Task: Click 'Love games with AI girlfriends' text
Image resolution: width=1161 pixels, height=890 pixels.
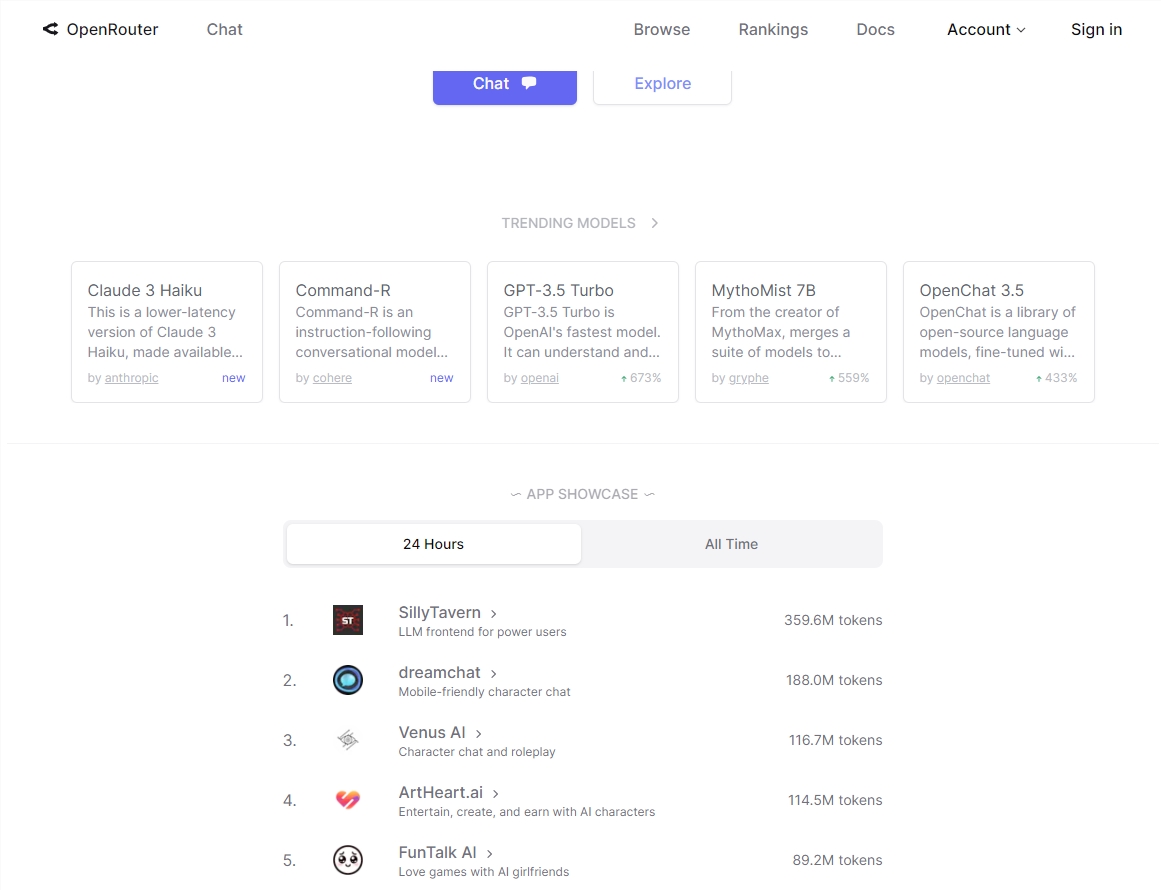Action: 484,872
